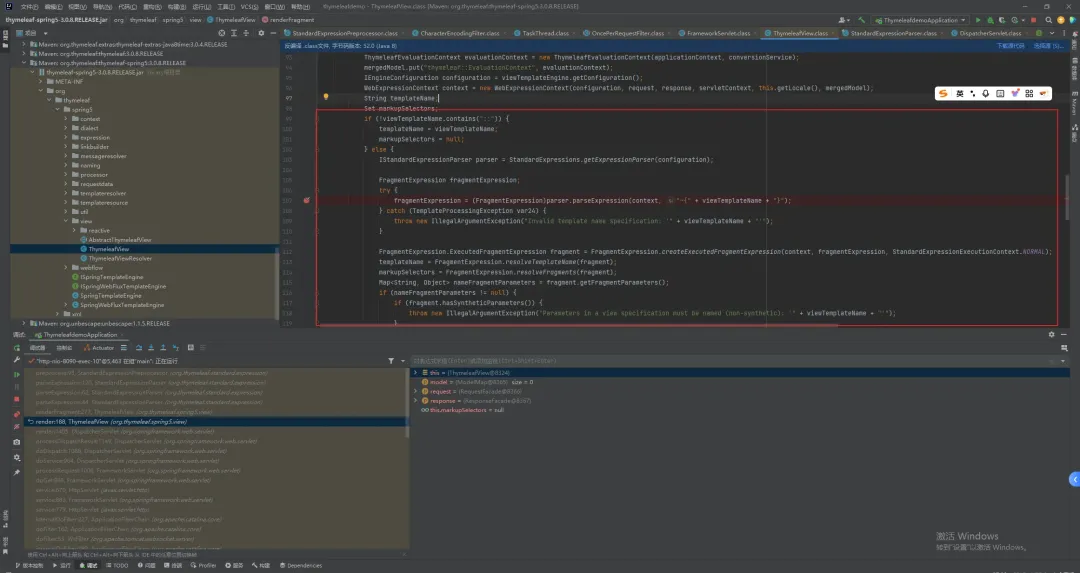Open run configuration ThymeleafdemoApplication dropdown

coord(921,20)
